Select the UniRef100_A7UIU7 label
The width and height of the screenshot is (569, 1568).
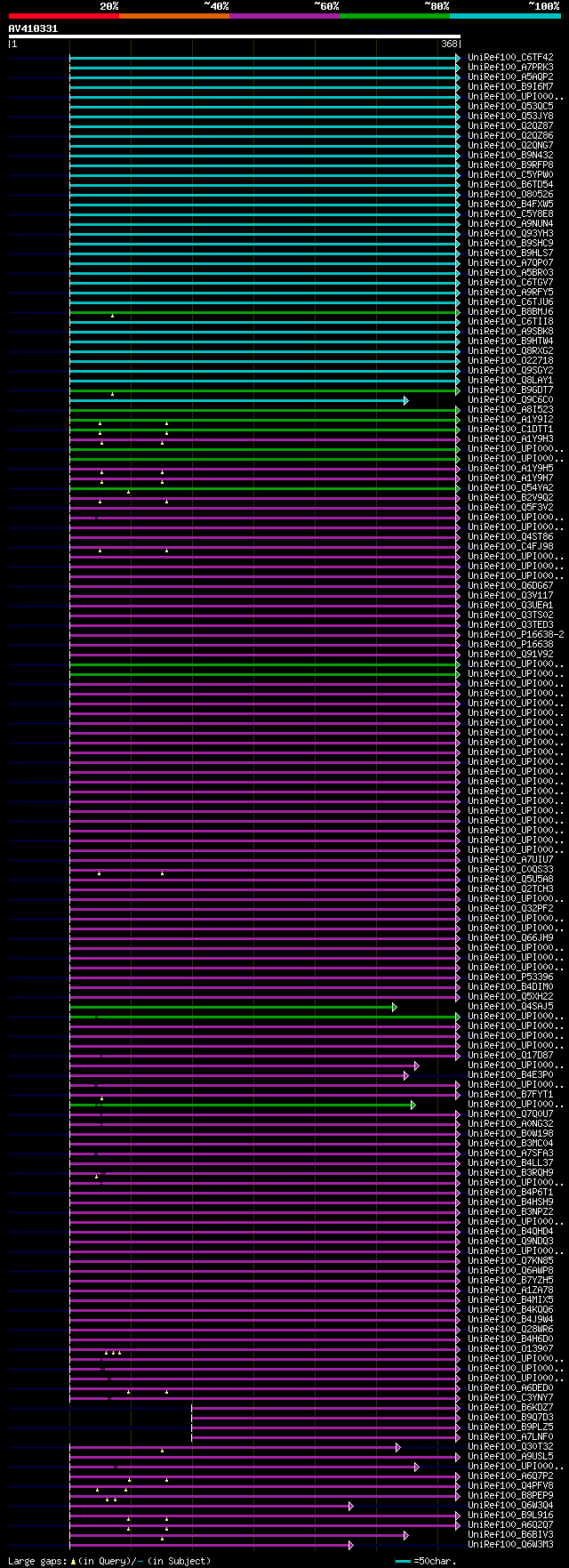[x=510, y=860]
